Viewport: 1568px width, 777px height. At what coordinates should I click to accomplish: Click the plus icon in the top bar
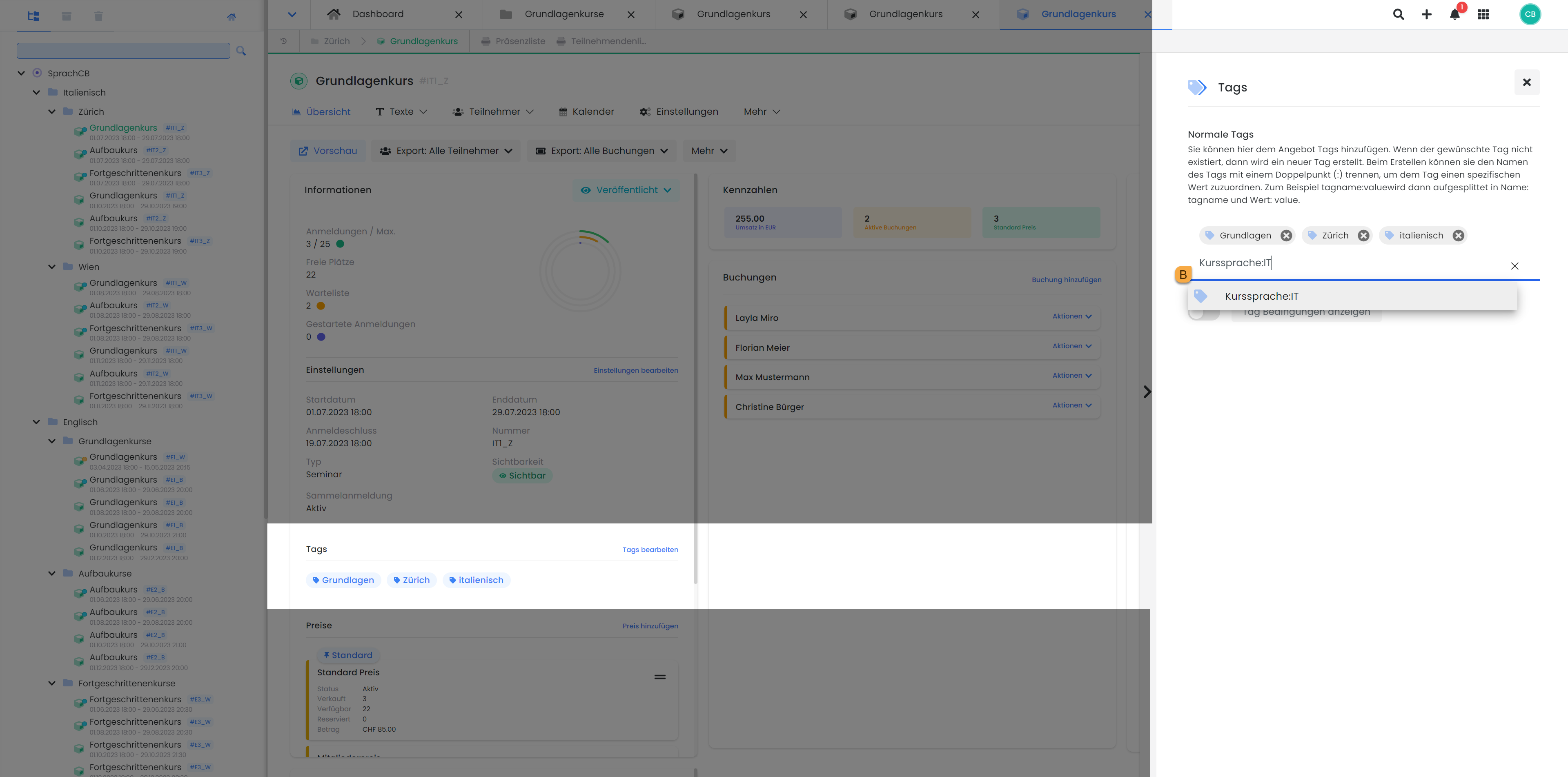pos(1426,14)
